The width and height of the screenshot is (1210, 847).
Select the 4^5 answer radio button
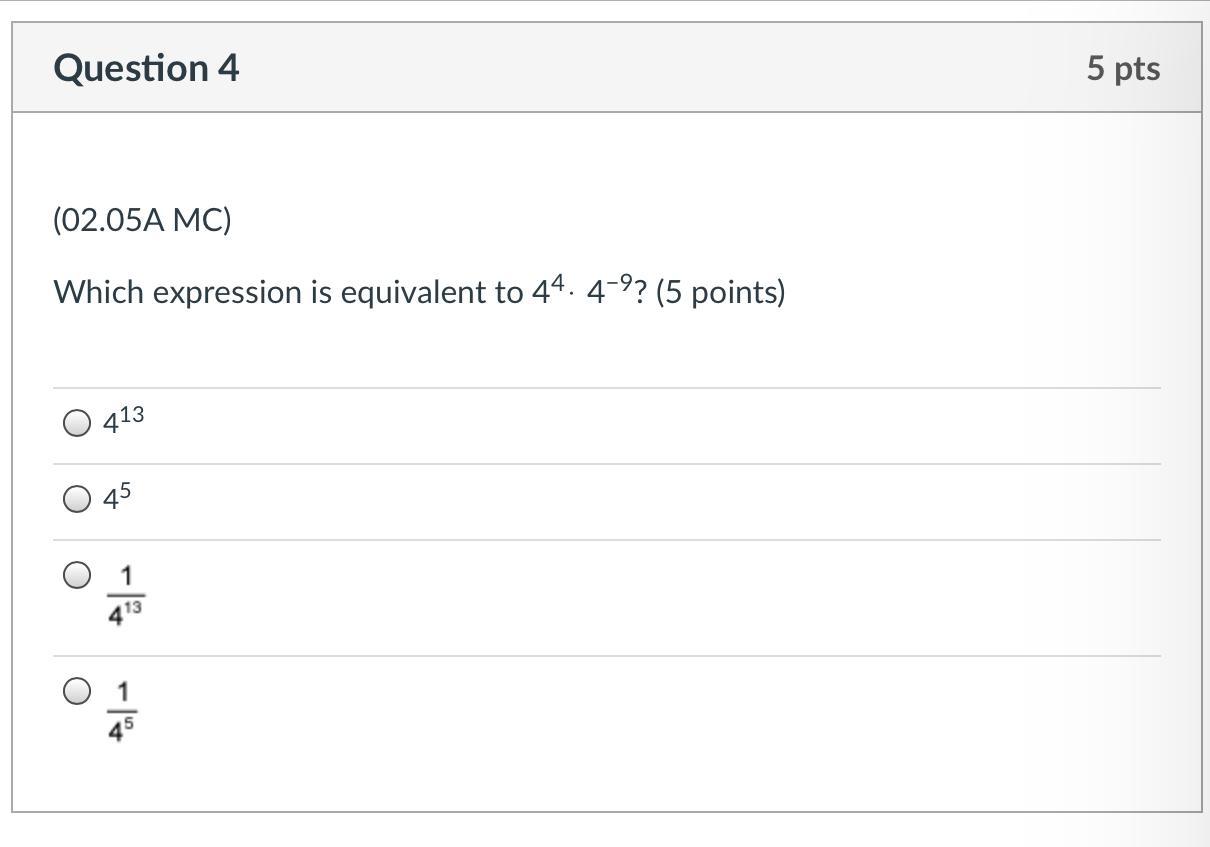click(x=77, y=499)
